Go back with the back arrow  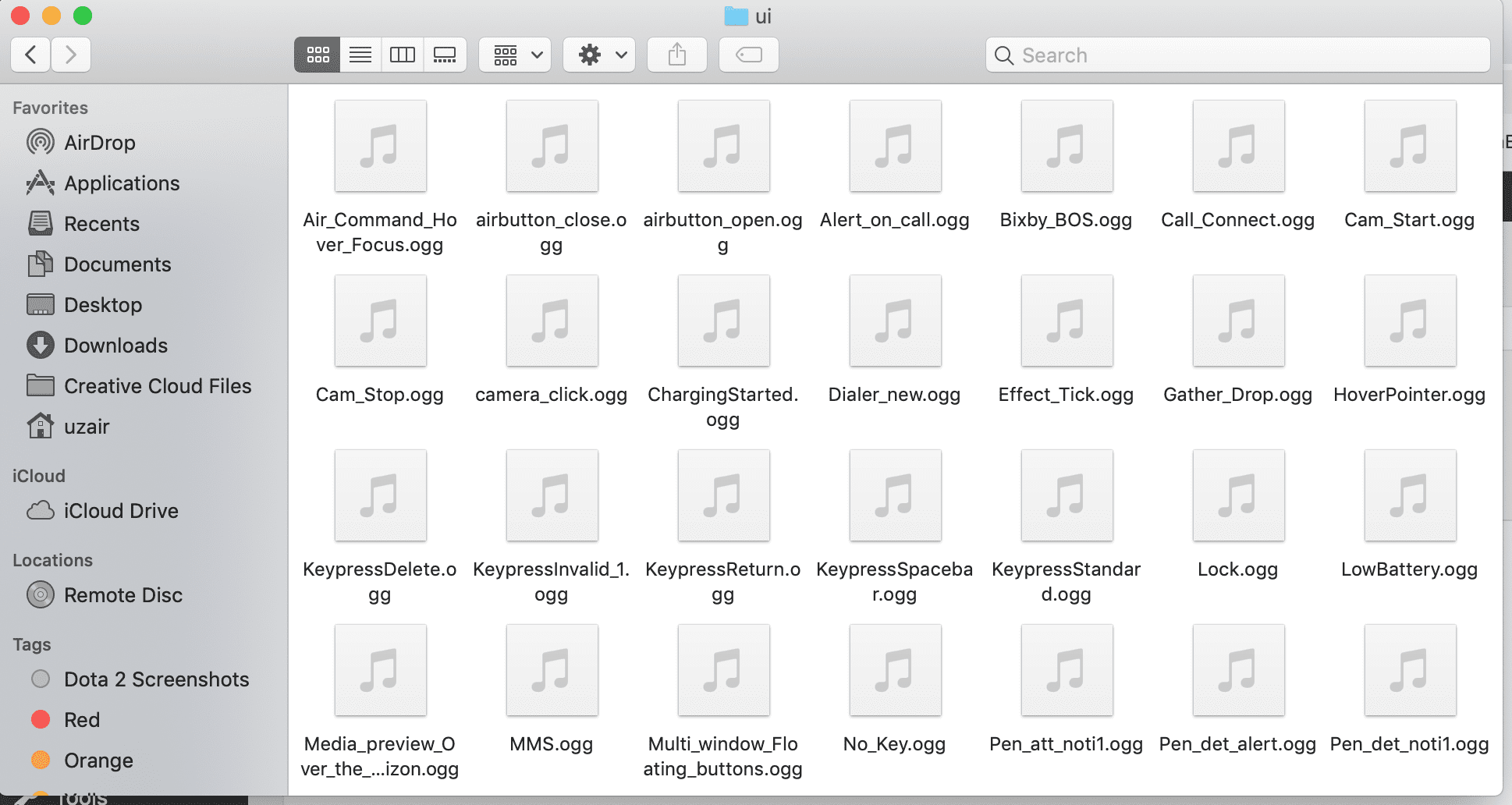coord(31,55)
